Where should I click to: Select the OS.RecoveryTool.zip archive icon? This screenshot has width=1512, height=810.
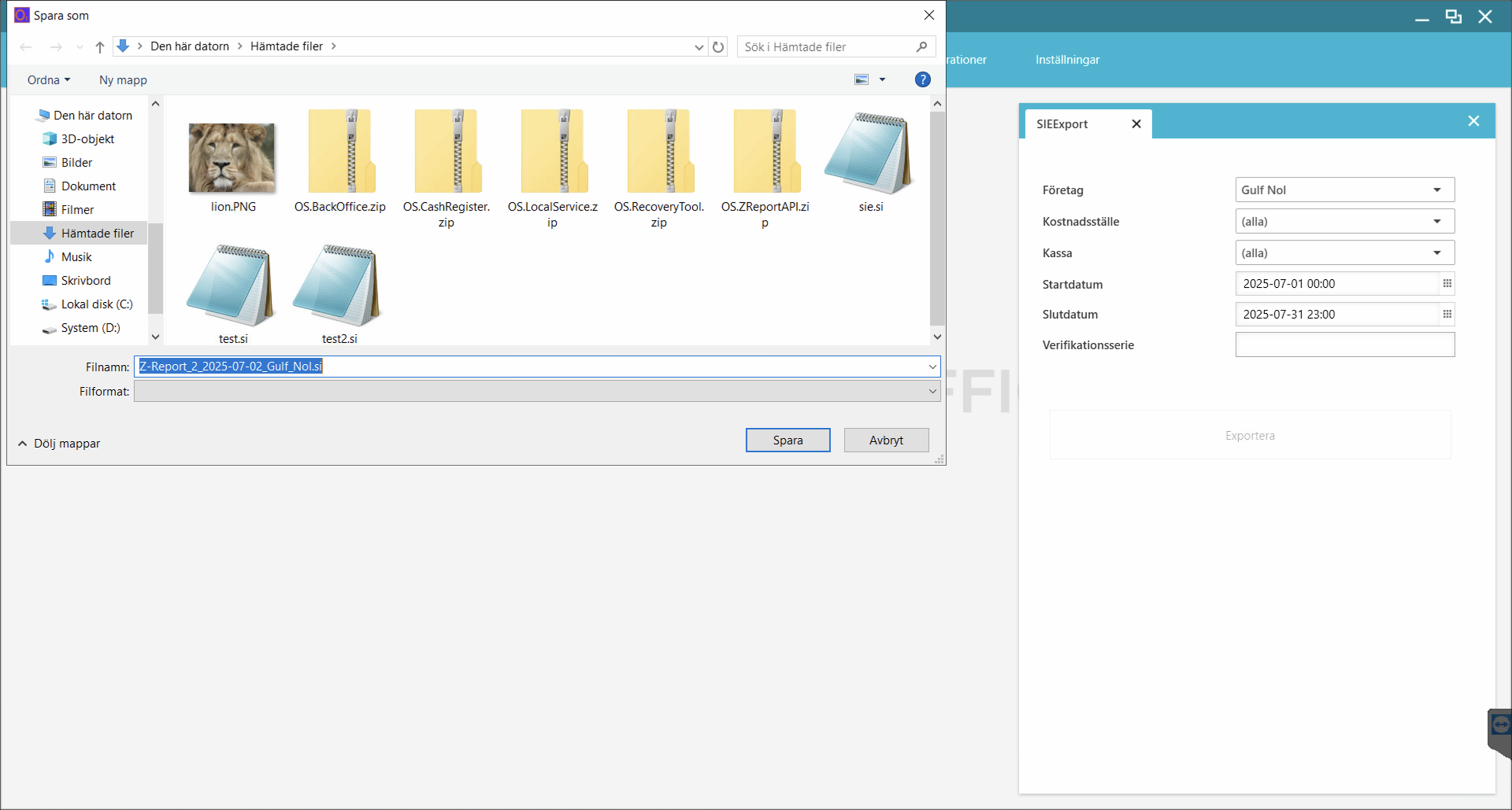point(659,151)
